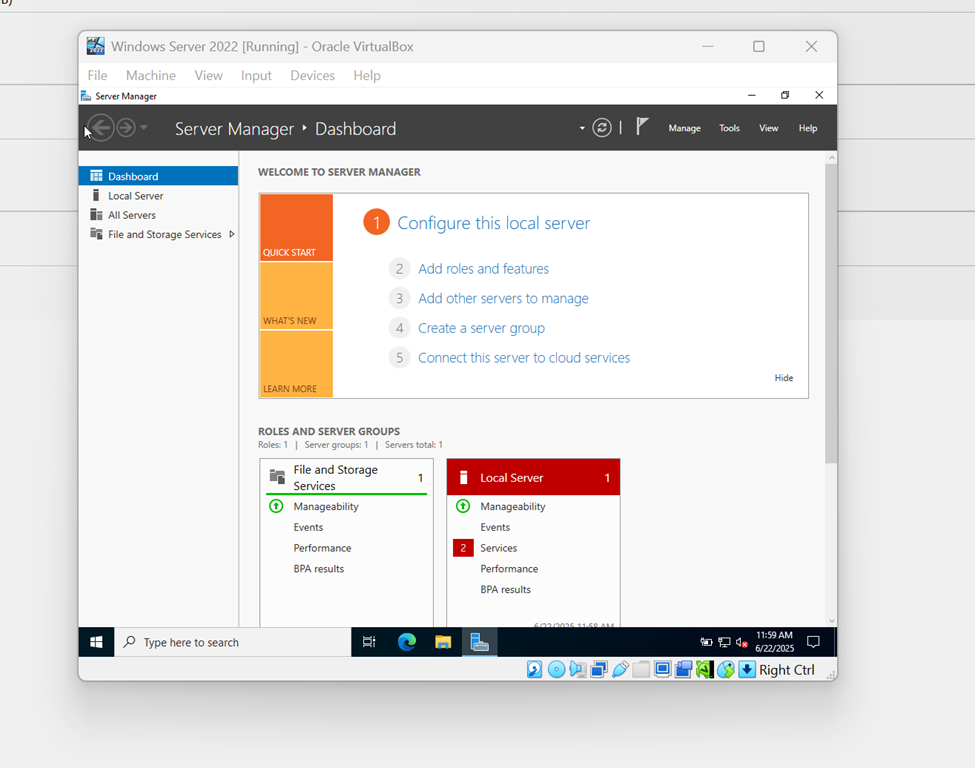The width and height of the screenshot is (975, 768).
Task: Click the Learn More tile
Action: coord(297,364)
